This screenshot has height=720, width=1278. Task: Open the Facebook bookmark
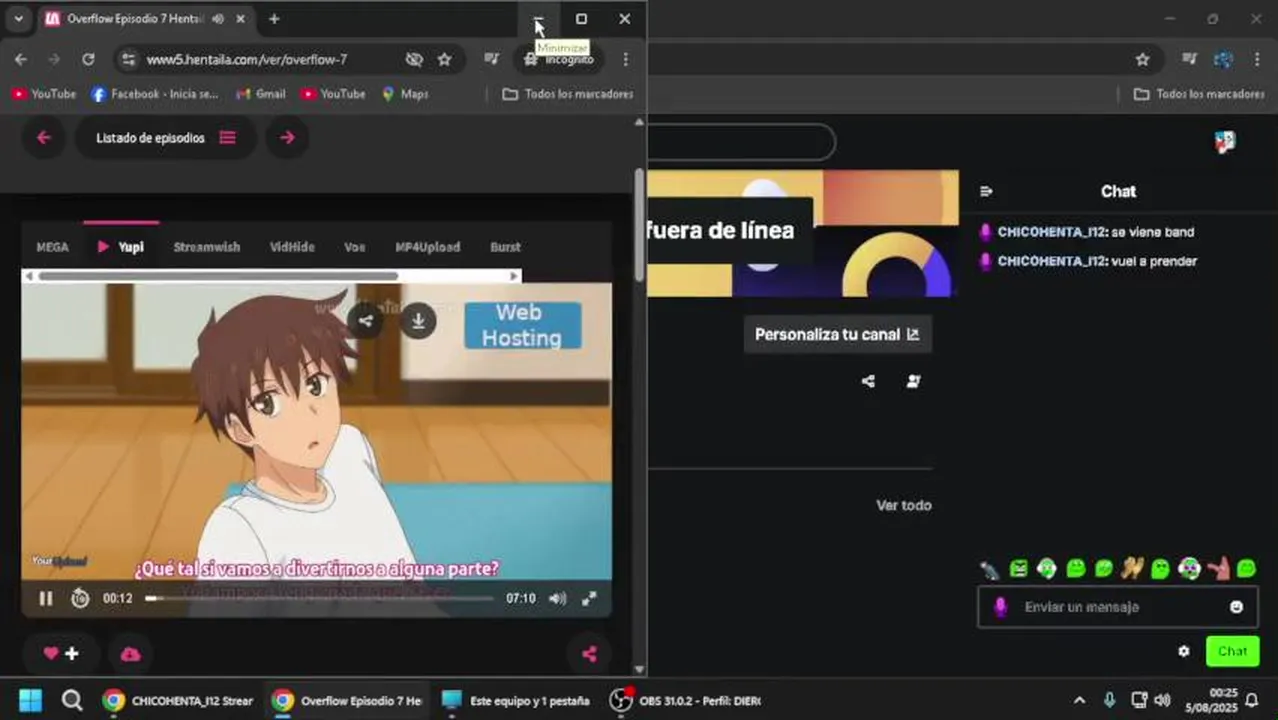pos(155,94)
